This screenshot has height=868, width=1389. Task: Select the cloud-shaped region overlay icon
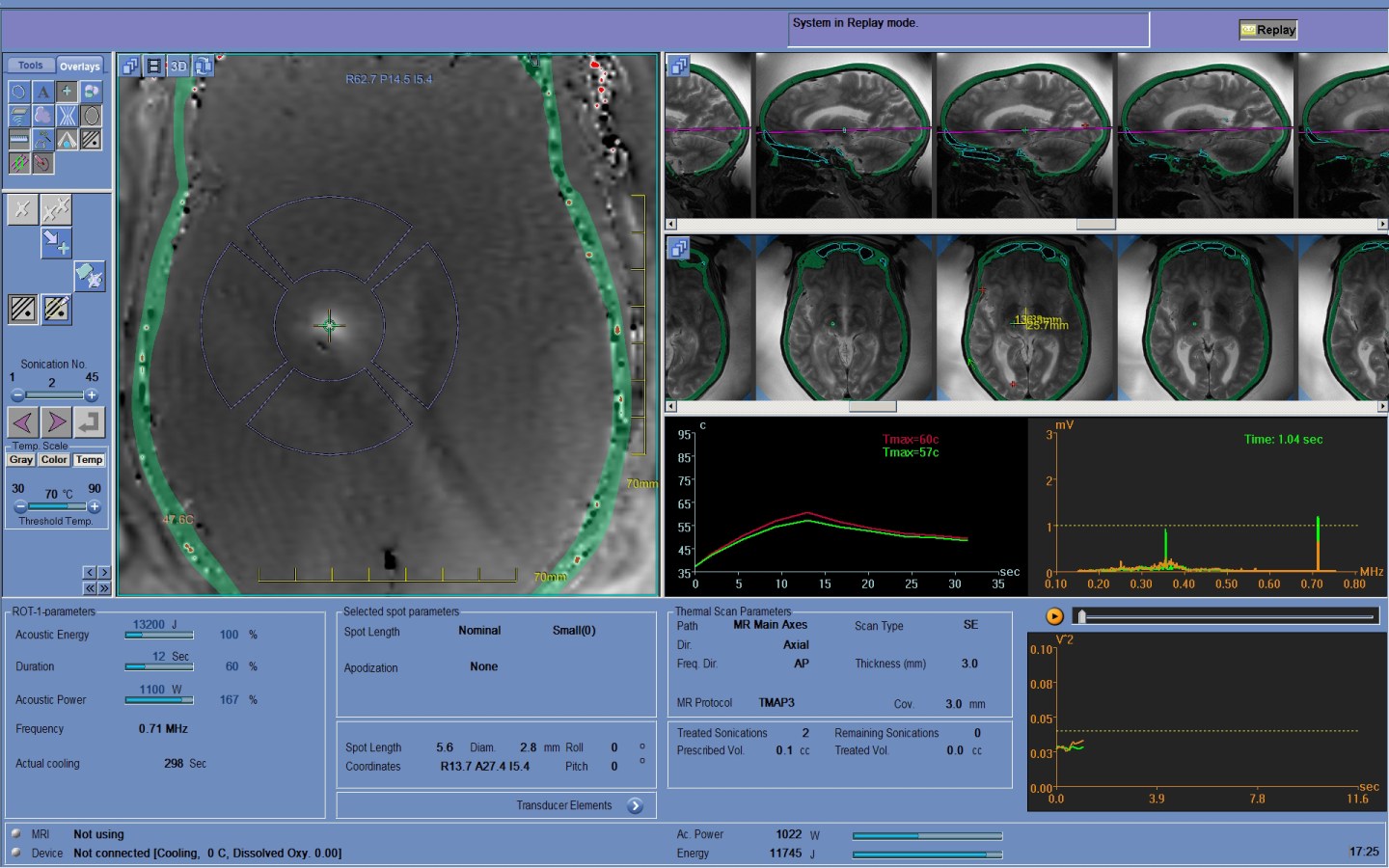click(x=42, y=116)
